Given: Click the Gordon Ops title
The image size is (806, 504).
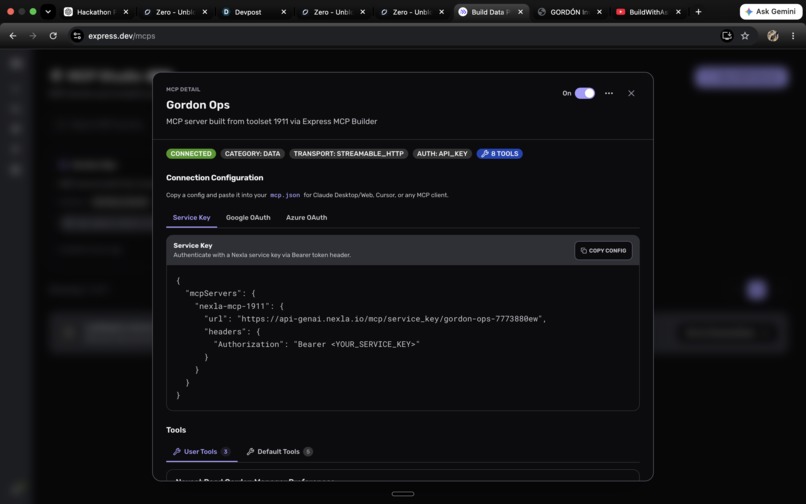Looking at the screenshot, I should (x=198, y=105).
